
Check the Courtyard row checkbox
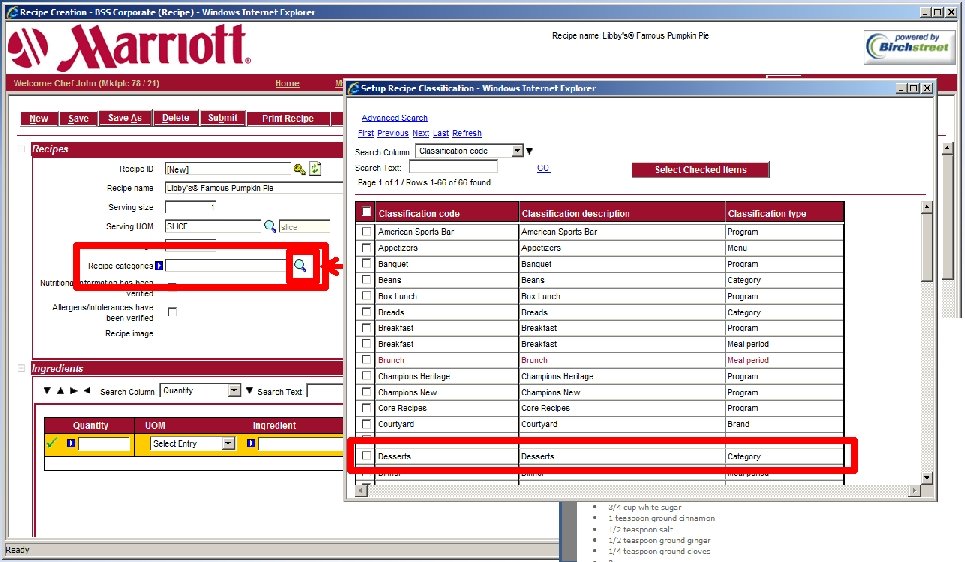(x=366, y=424)
